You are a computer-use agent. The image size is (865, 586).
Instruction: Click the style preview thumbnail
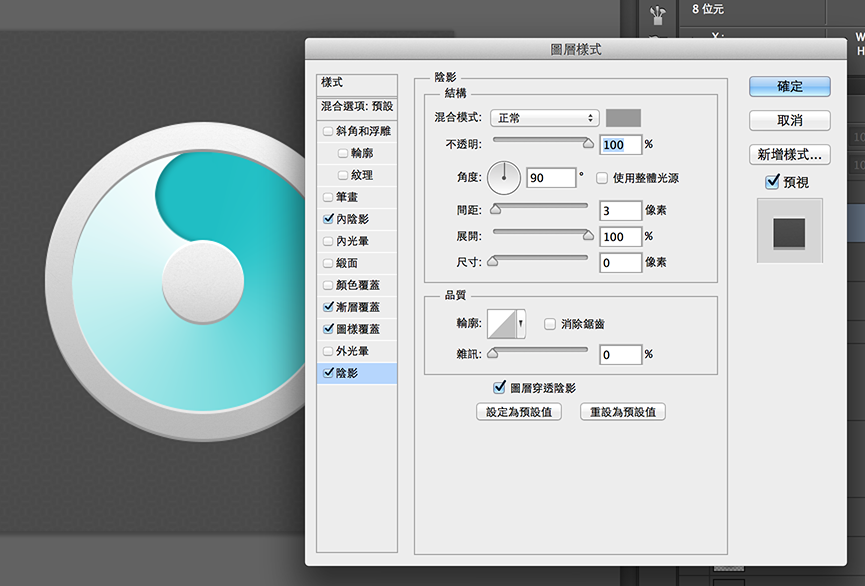pyautogui.click(x=789, y=231)
